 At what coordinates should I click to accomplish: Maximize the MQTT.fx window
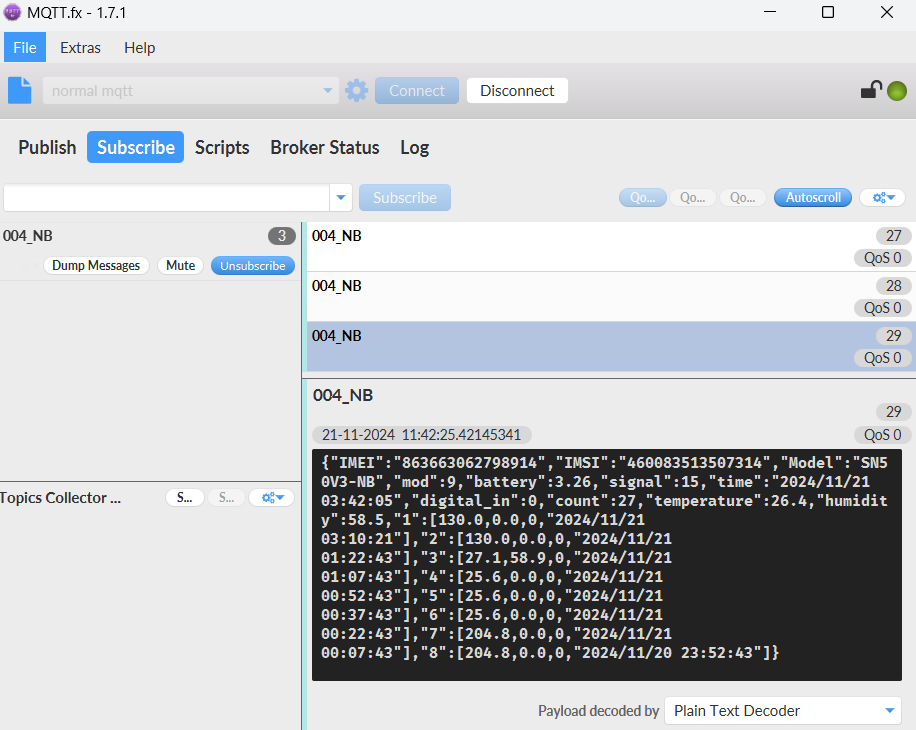point(828,12)
